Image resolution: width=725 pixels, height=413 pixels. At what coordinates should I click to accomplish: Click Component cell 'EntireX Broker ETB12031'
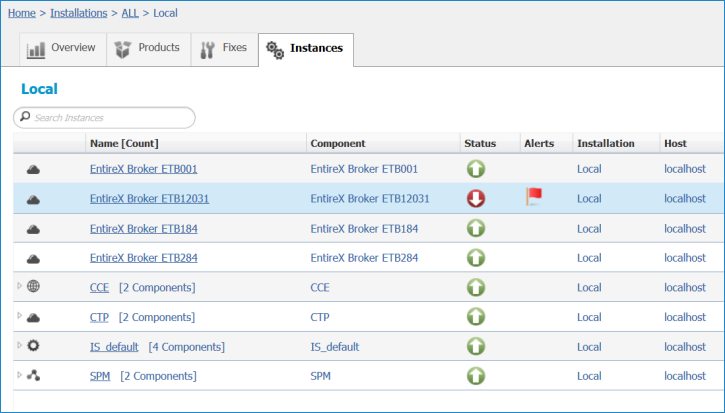coord(370,198)
